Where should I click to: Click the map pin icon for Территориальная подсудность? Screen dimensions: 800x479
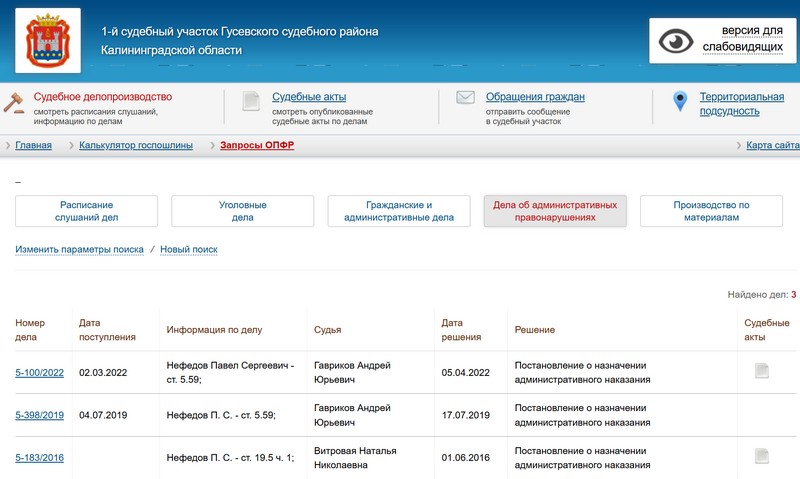(680, 101)
